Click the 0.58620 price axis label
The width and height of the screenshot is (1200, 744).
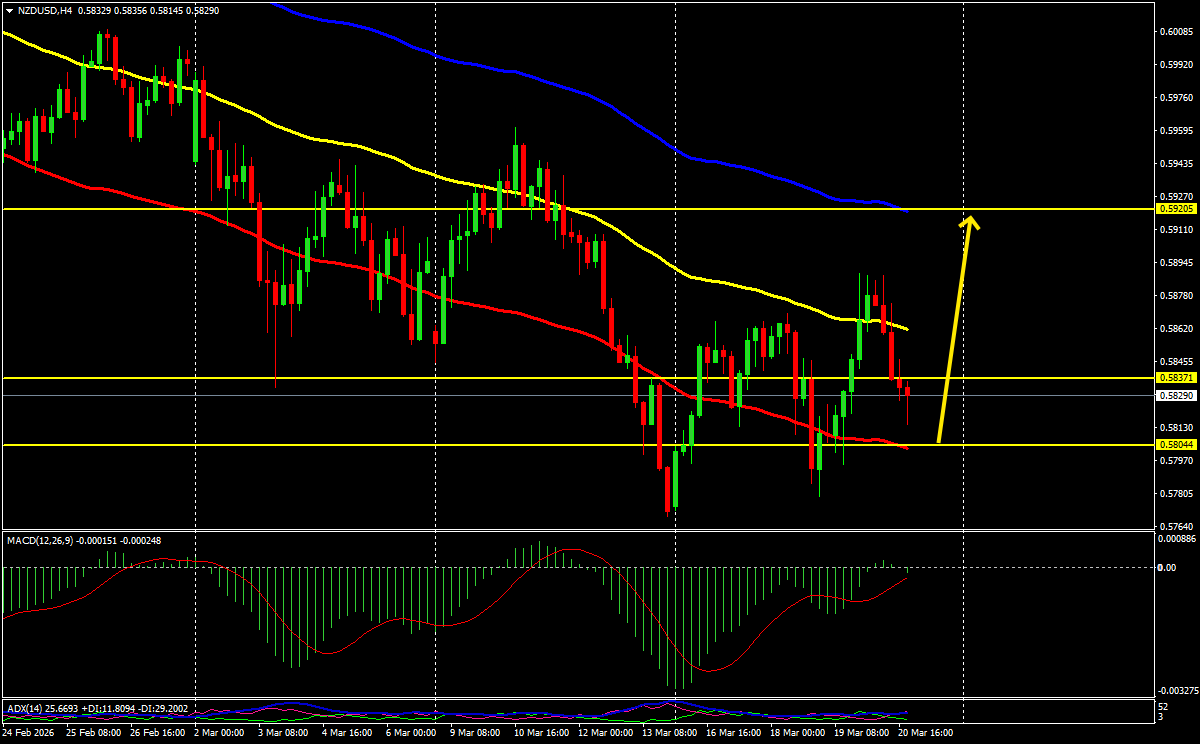point(1176,329)
